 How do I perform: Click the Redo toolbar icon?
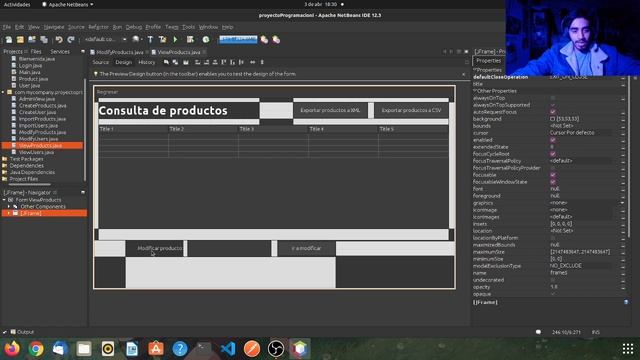click(71, 40)
